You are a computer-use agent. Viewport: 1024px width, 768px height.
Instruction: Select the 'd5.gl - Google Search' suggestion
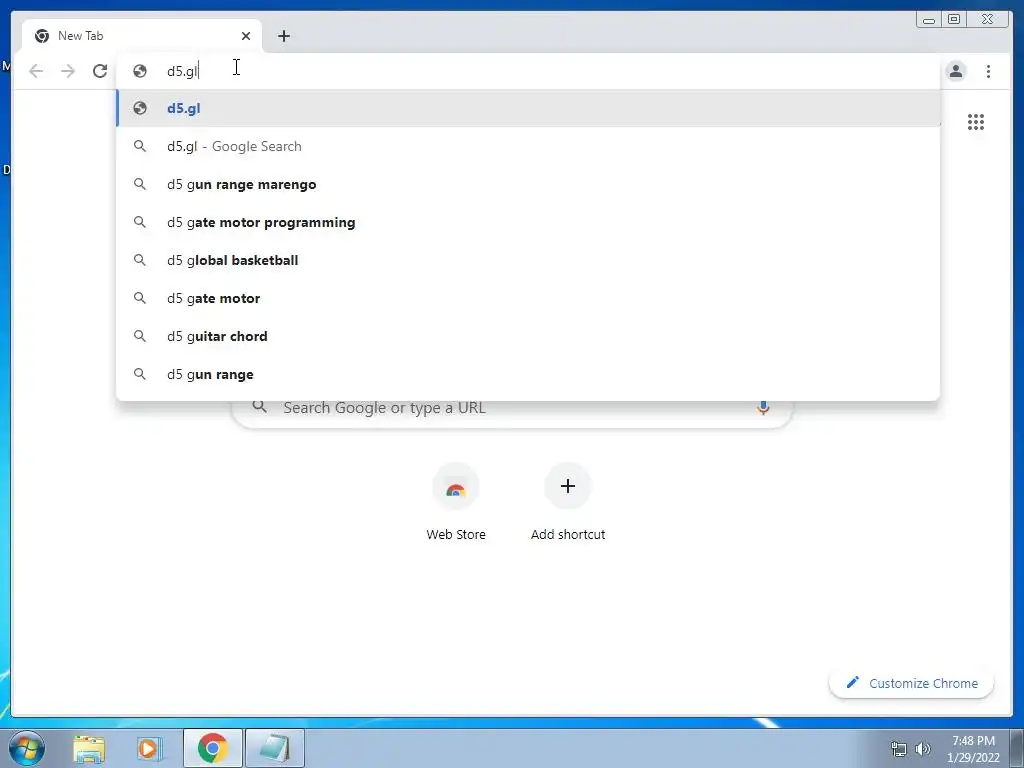(528, 146)
